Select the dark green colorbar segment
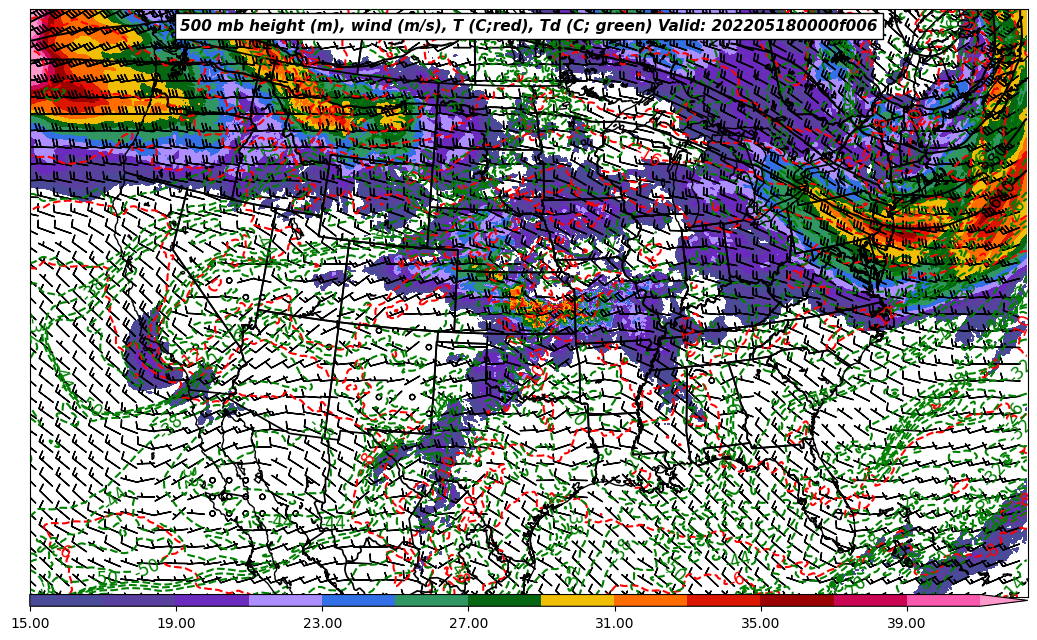This screenshot has height=640, width=1037. 504,601
